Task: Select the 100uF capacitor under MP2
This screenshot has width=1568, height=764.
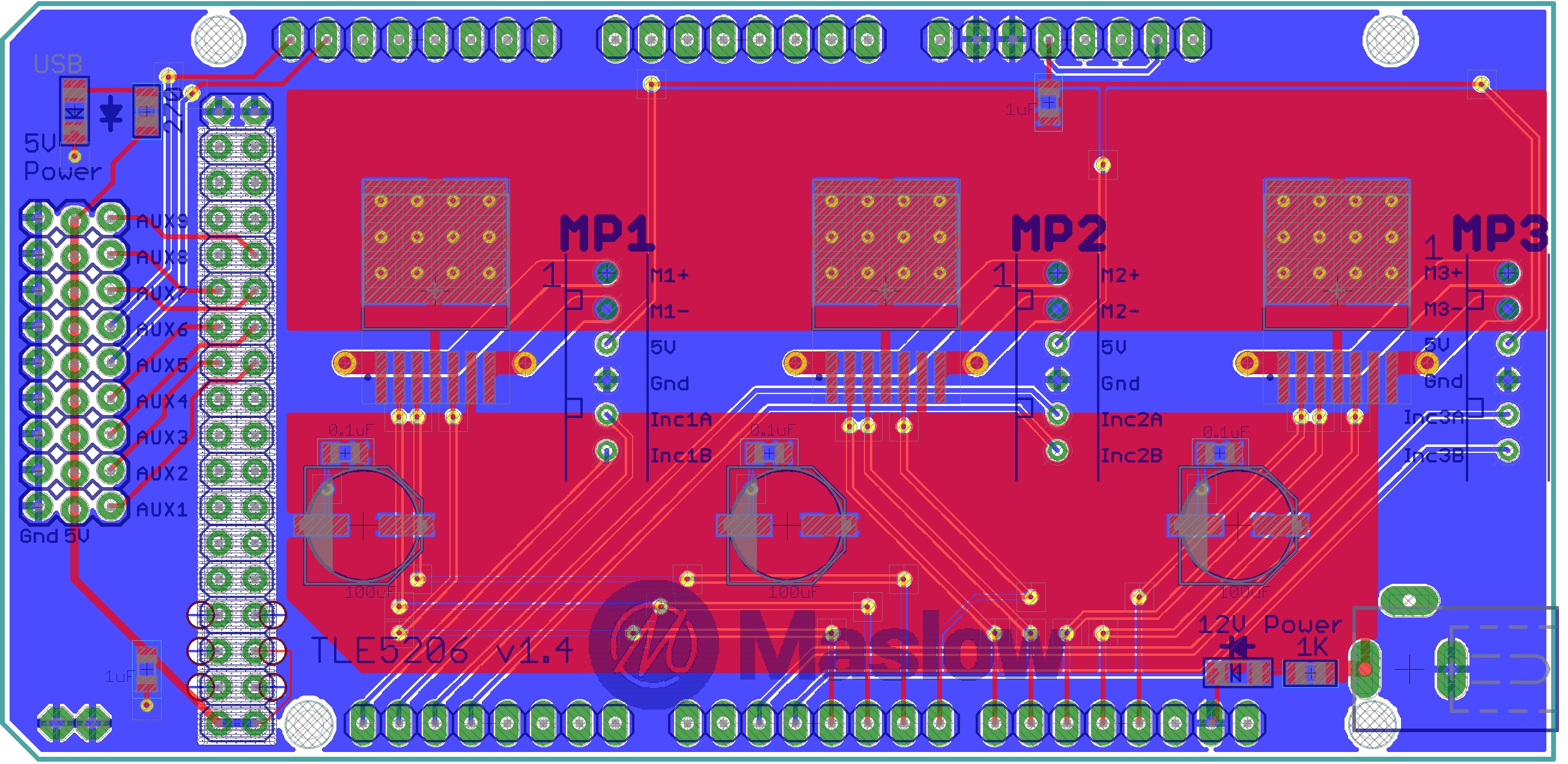Action: tap(786, 526)
